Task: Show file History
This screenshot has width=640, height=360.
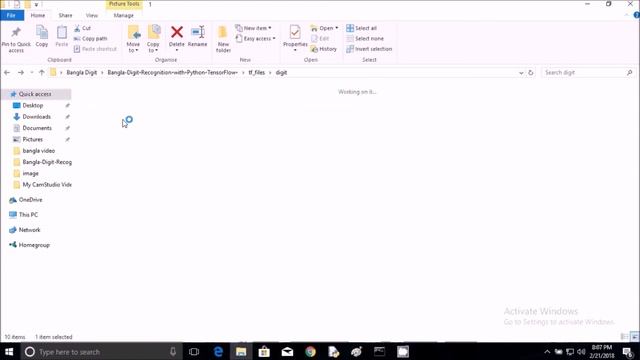Action: (x=324, y=49)
